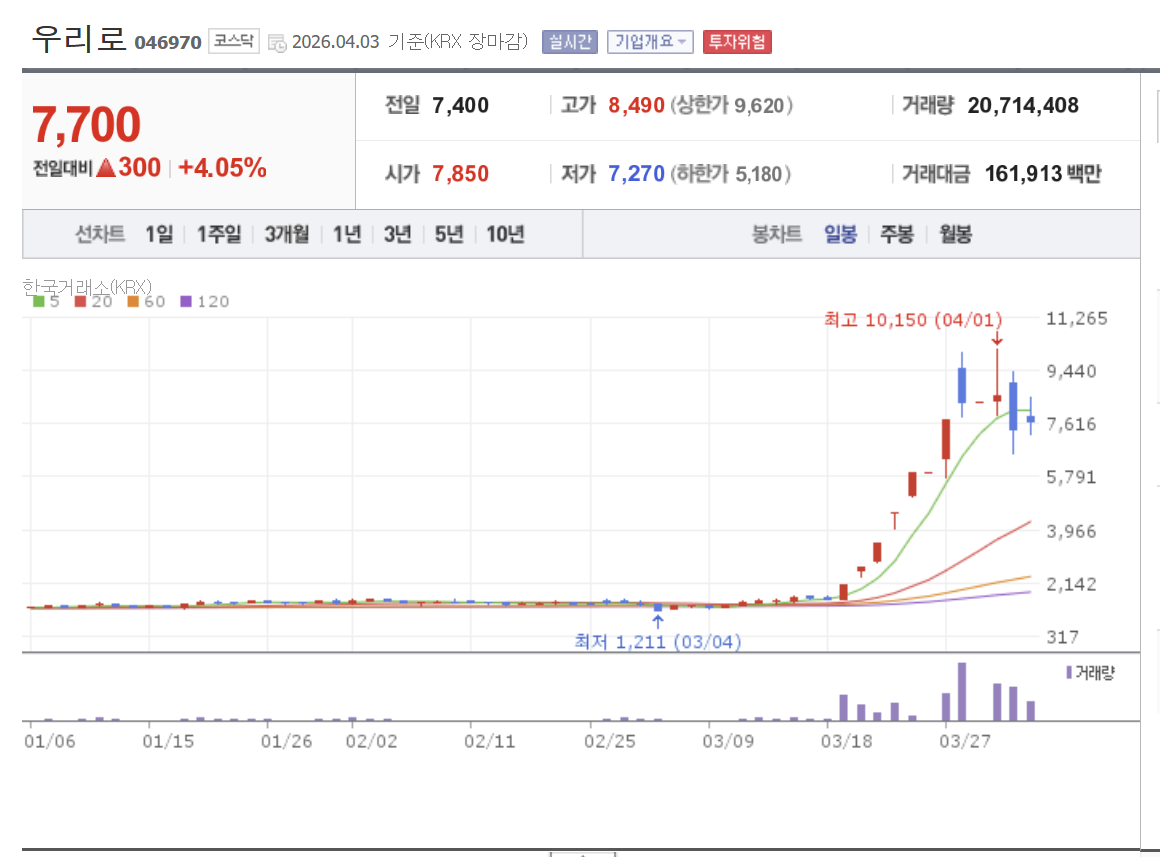Image resolution: width=1160 pixels, height=857 pixels.
Task: Select the 1주일 line chart tab
Action: 219,235
